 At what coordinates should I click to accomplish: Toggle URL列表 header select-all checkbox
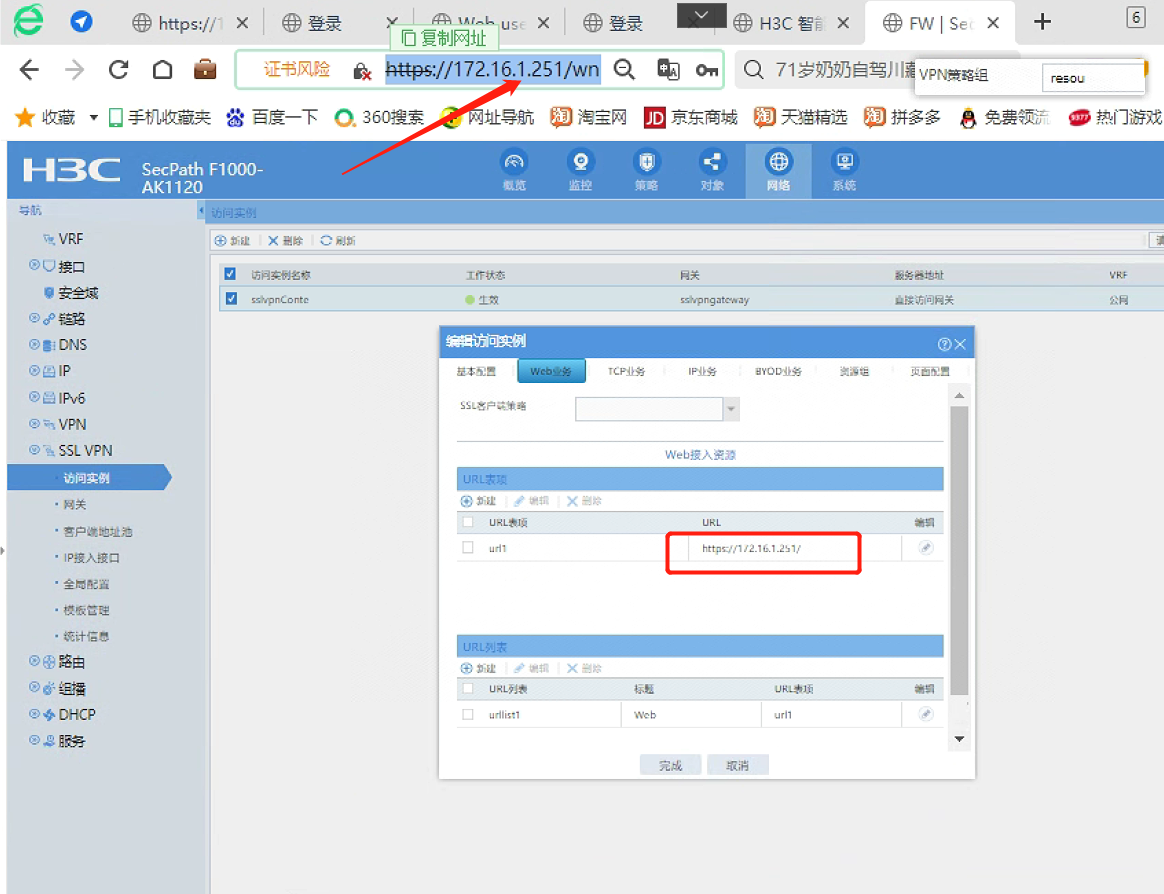[468, 688]
